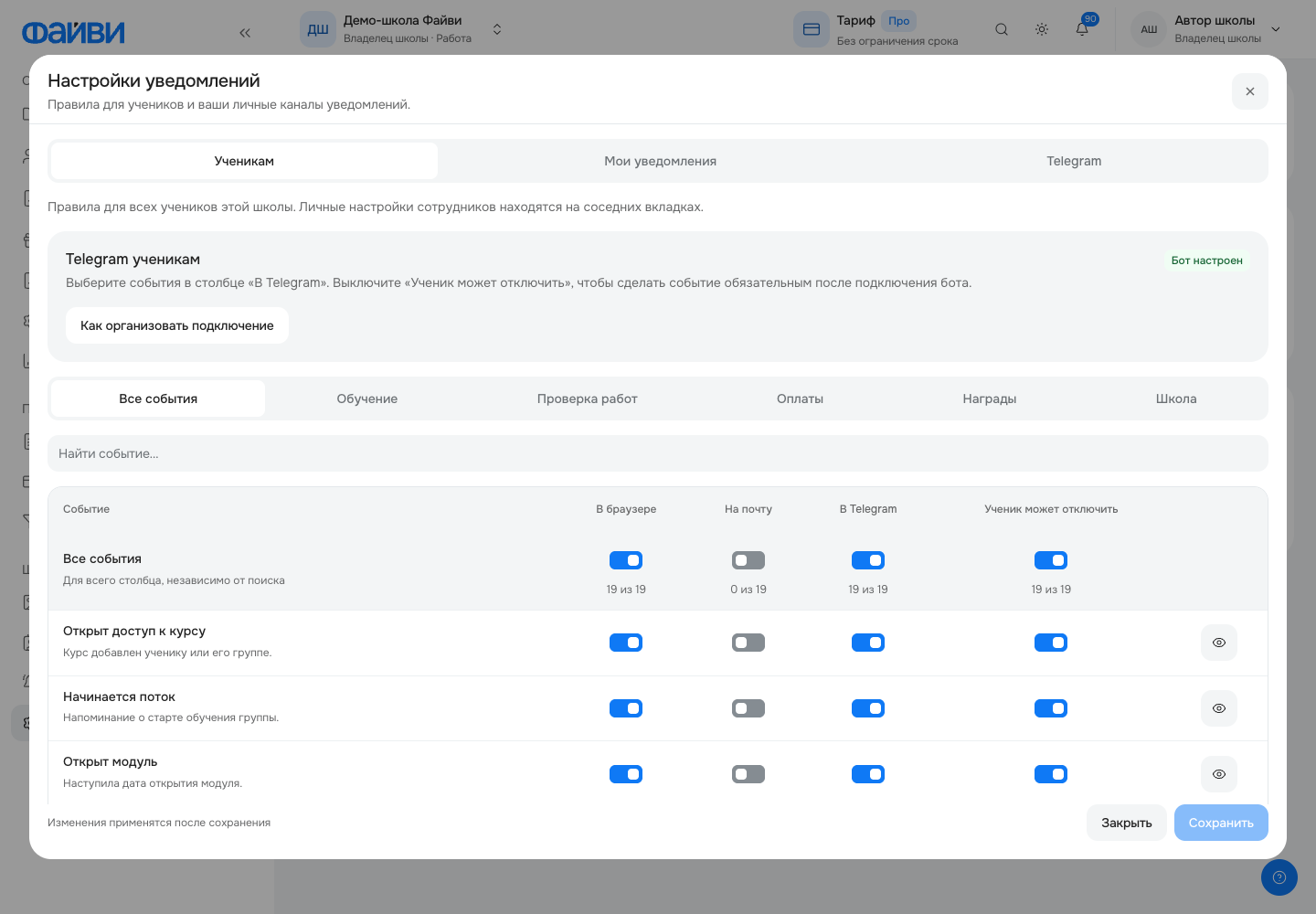Toggle Ученик может отключить for Открыт доступ к курсу
1316x914 pixels.
pyautogui.click(x=1051, y=643)
